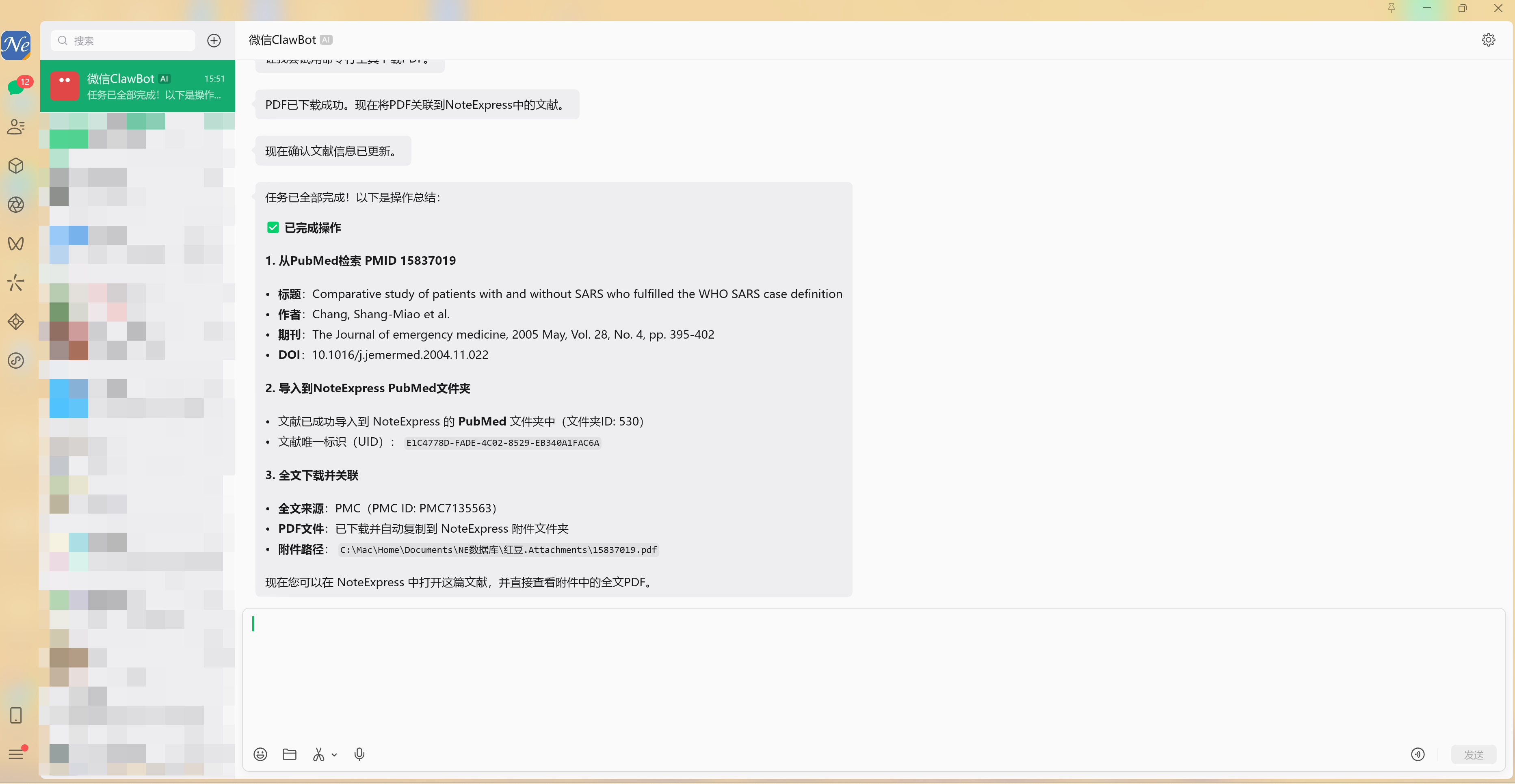Click heading '2. 导入到NoteExpress PubMed文件夹'

click(x=368, y=388)
